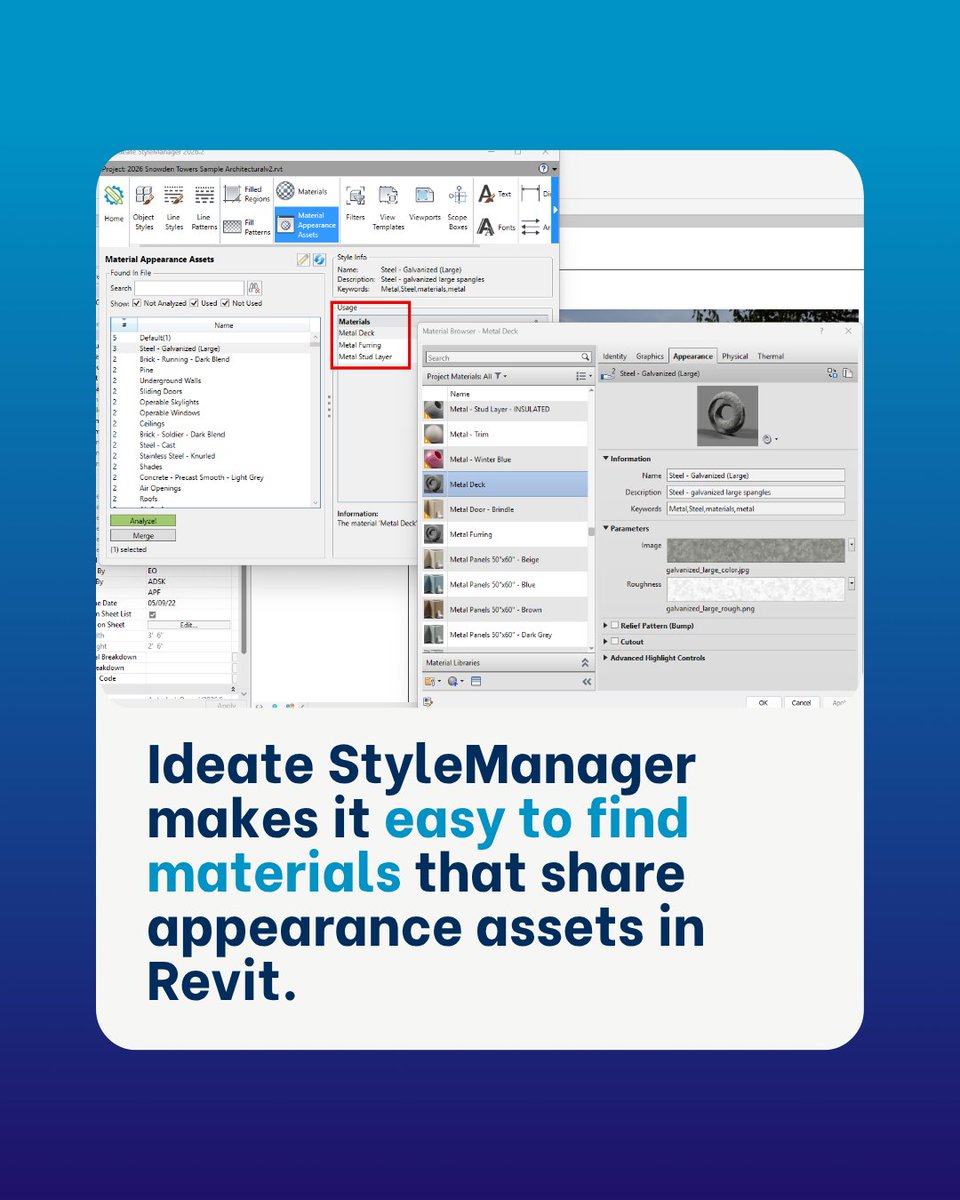960x1200 pixels.
Task: Uncheck the Used checkbox
Action: (195, 303)
